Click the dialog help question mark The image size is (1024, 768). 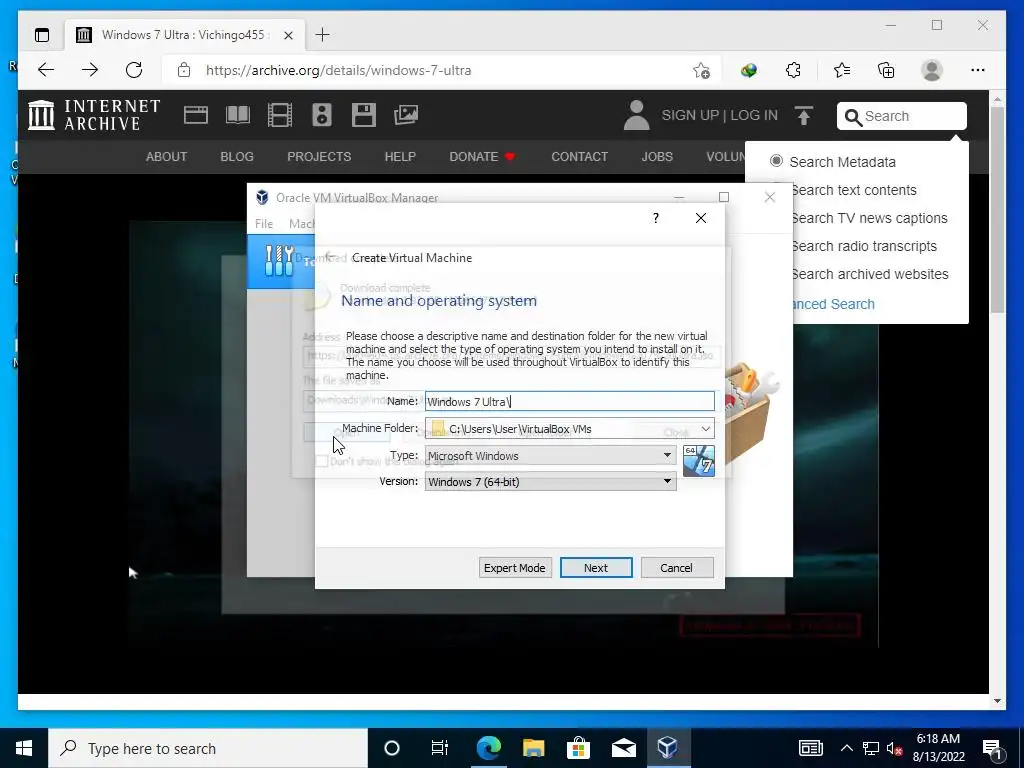[656, 218]
